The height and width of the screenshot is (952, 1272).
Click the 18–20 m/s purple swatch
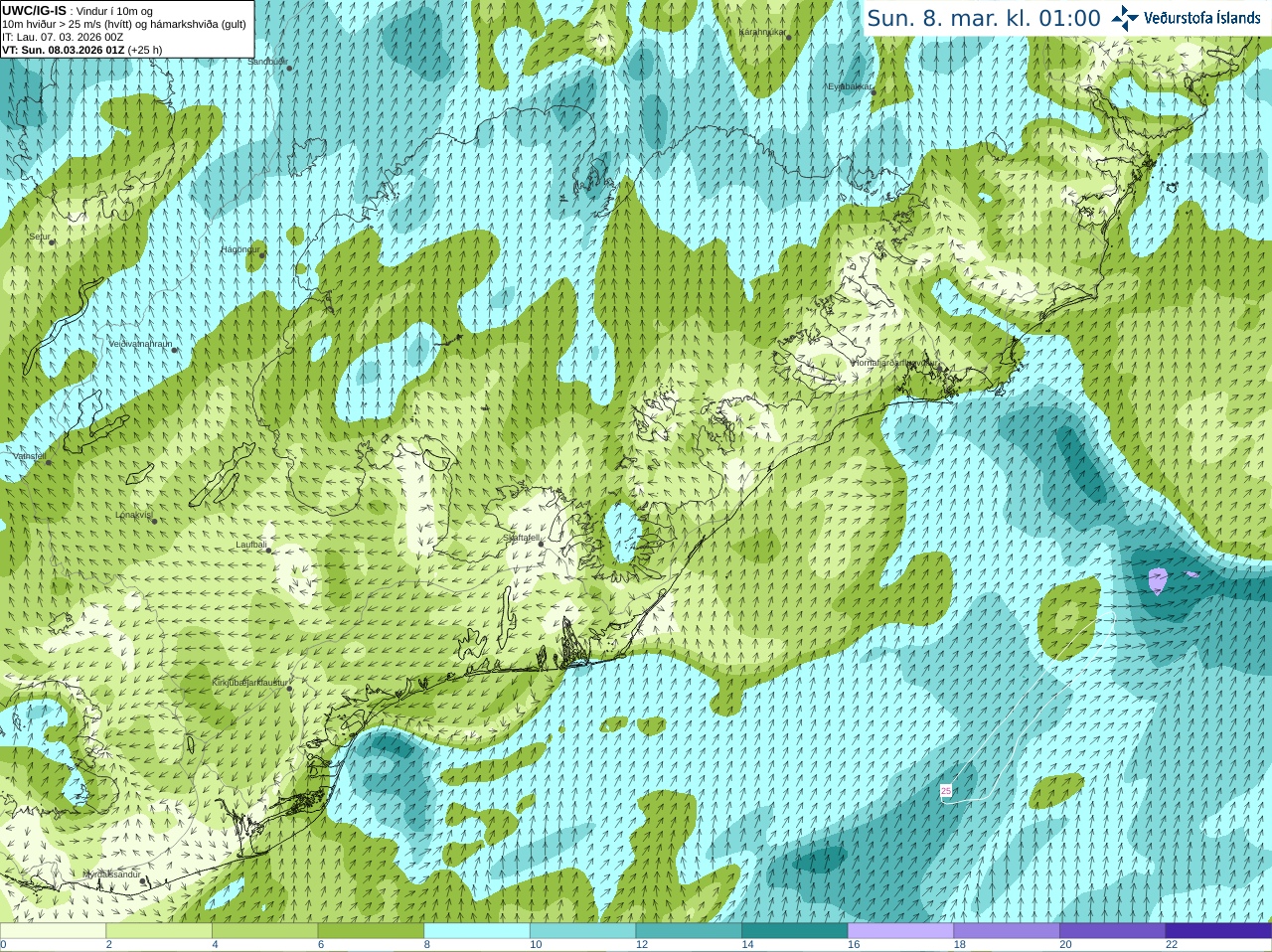point(1007,931)
